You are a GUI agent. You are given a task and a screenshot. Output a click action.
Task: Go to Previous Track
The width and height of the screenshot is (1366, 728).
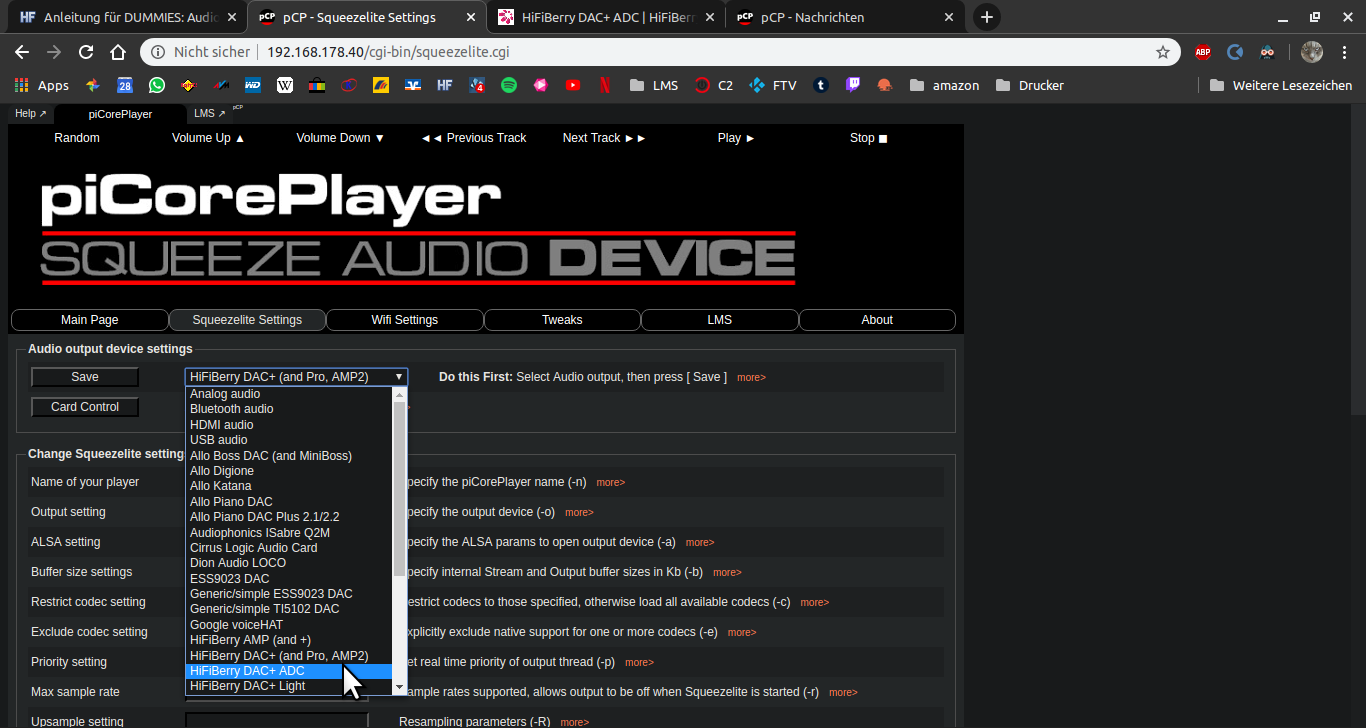474,138
